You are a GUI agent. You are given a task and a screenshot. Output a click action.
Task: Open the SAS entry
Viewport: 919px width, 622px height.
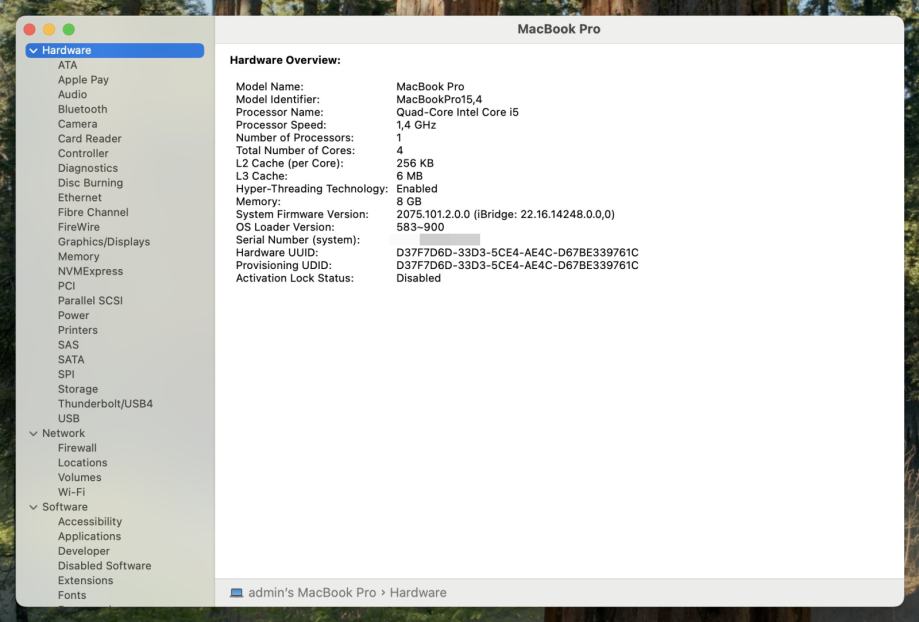(68, 345)
